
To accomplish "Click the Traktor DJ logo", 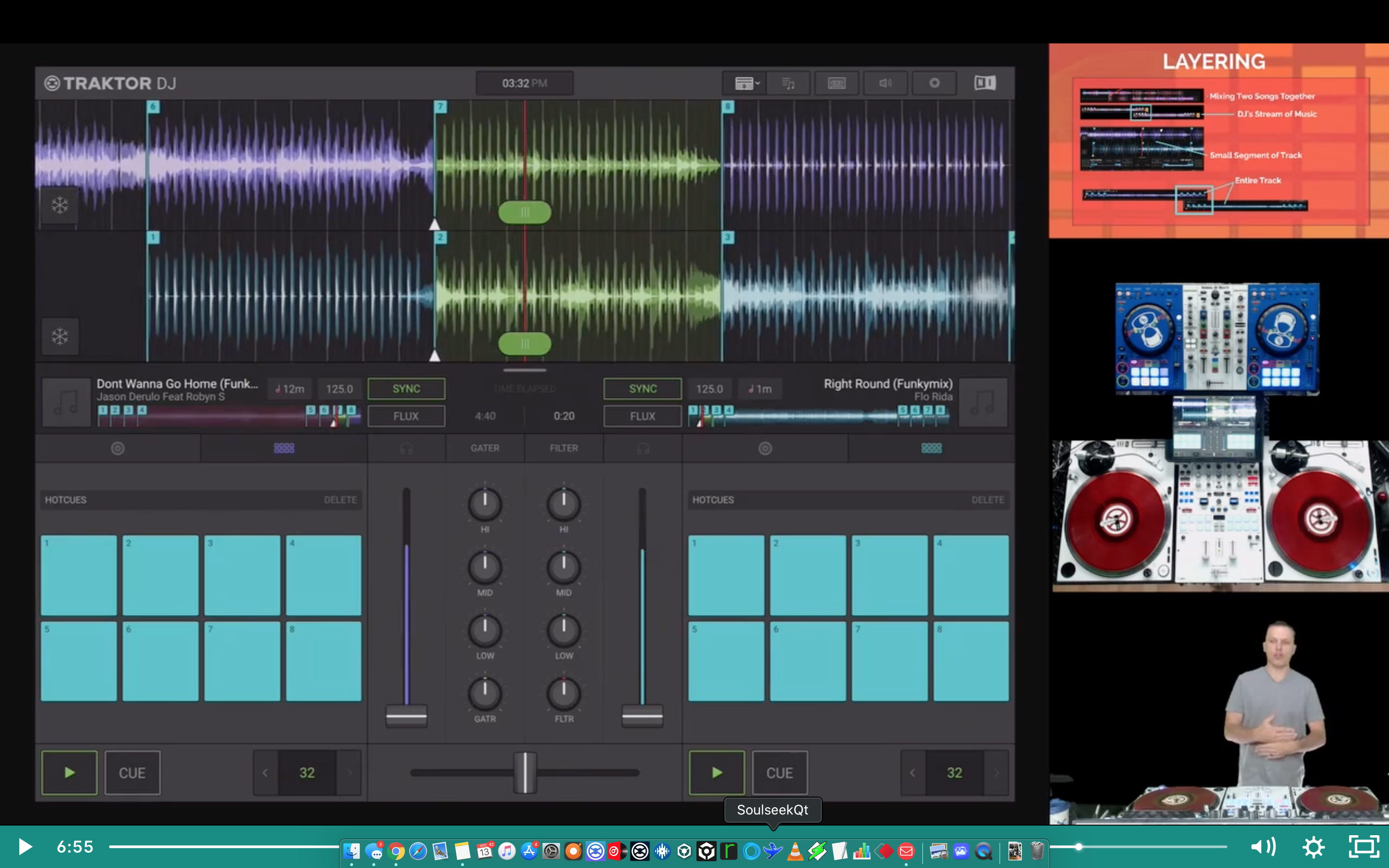I will (110, 83).
